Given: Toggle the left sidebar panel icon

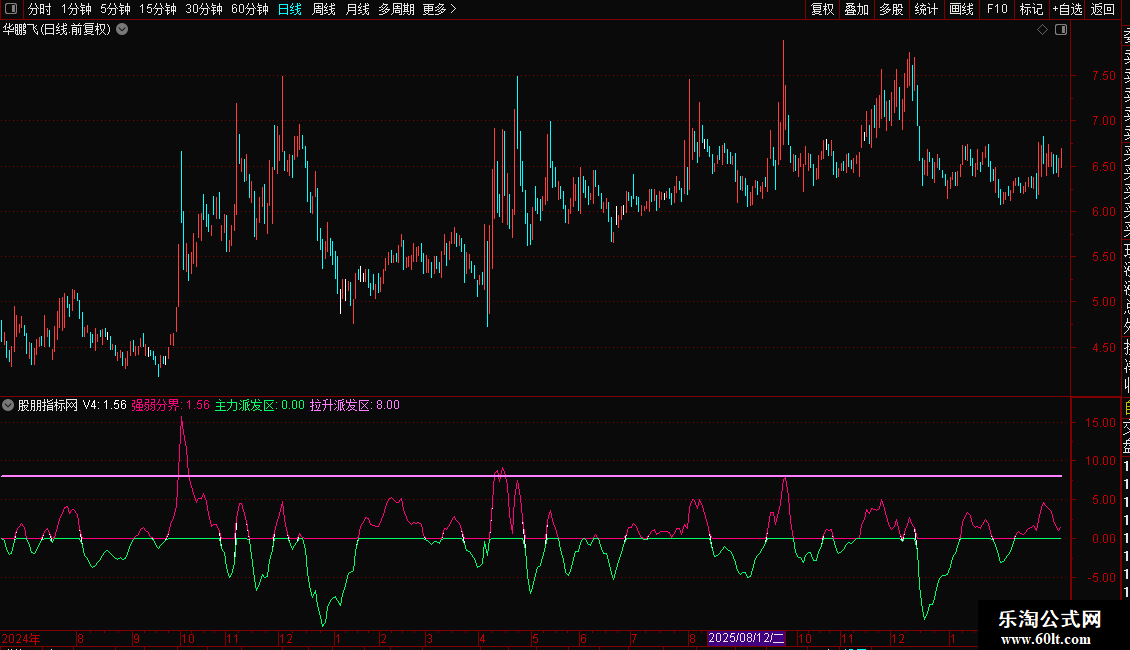Looking at the screenshot, I should click(9, 9).
